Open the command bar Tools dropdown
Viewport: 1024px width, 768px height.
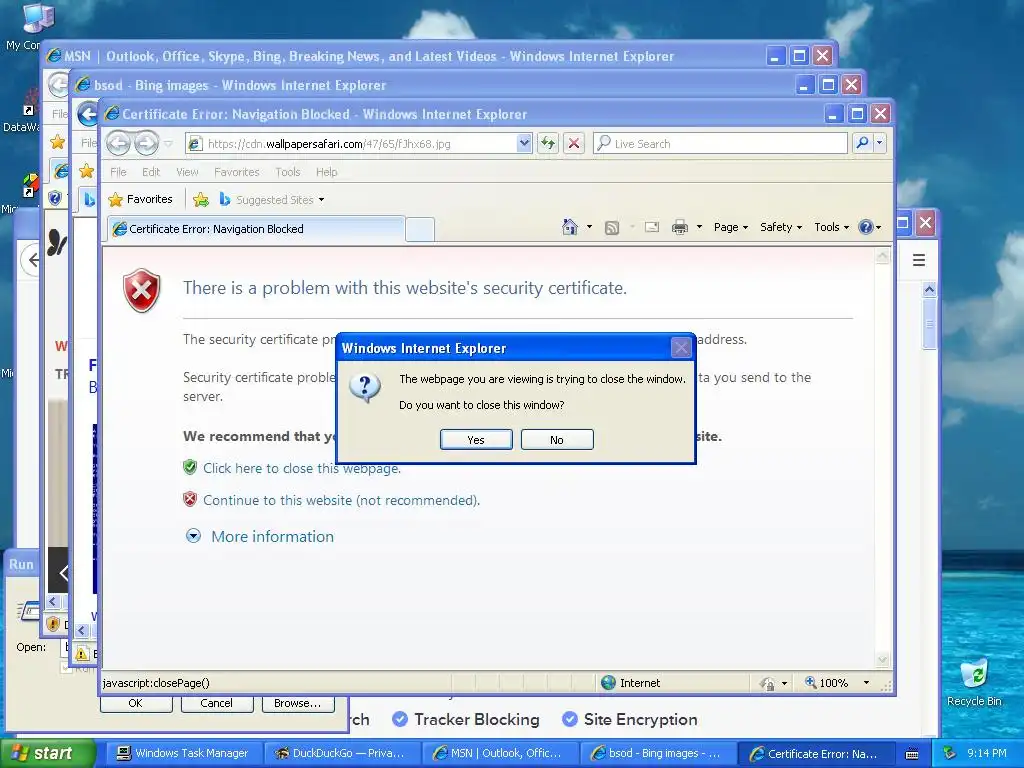click(x=831, y=227)
